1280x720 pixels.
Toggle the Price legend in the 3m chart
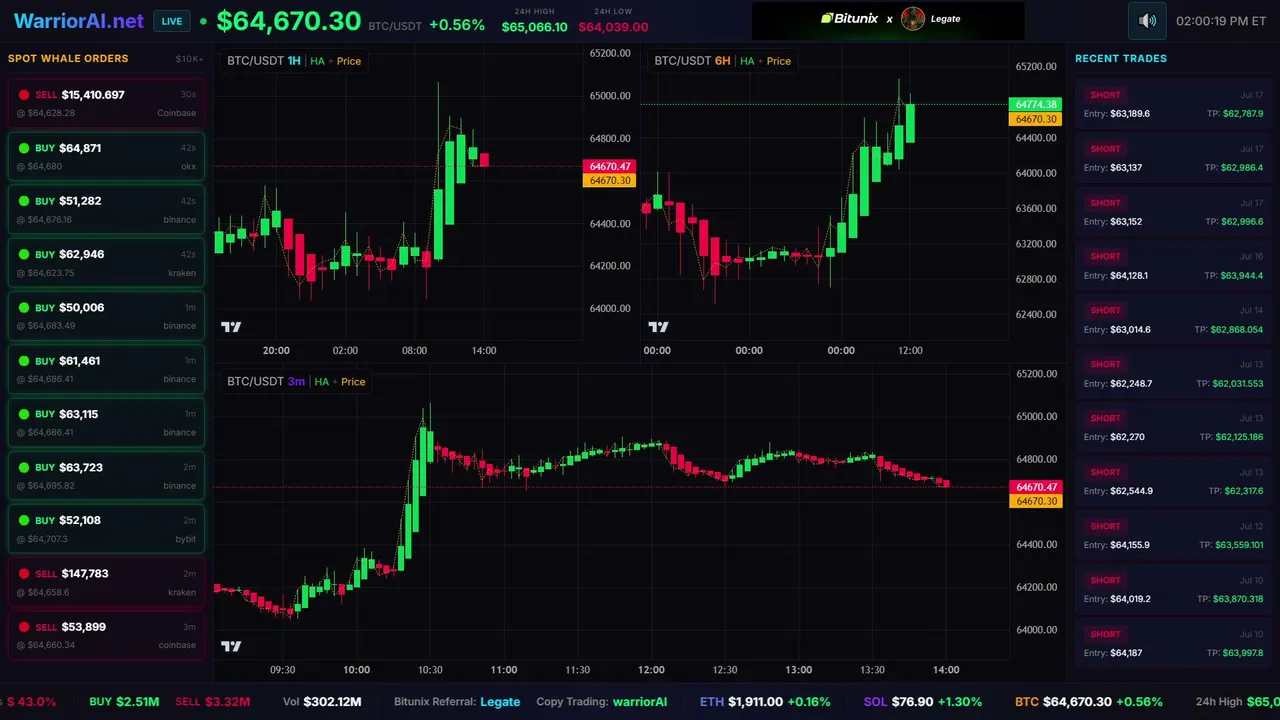[354, 381]
